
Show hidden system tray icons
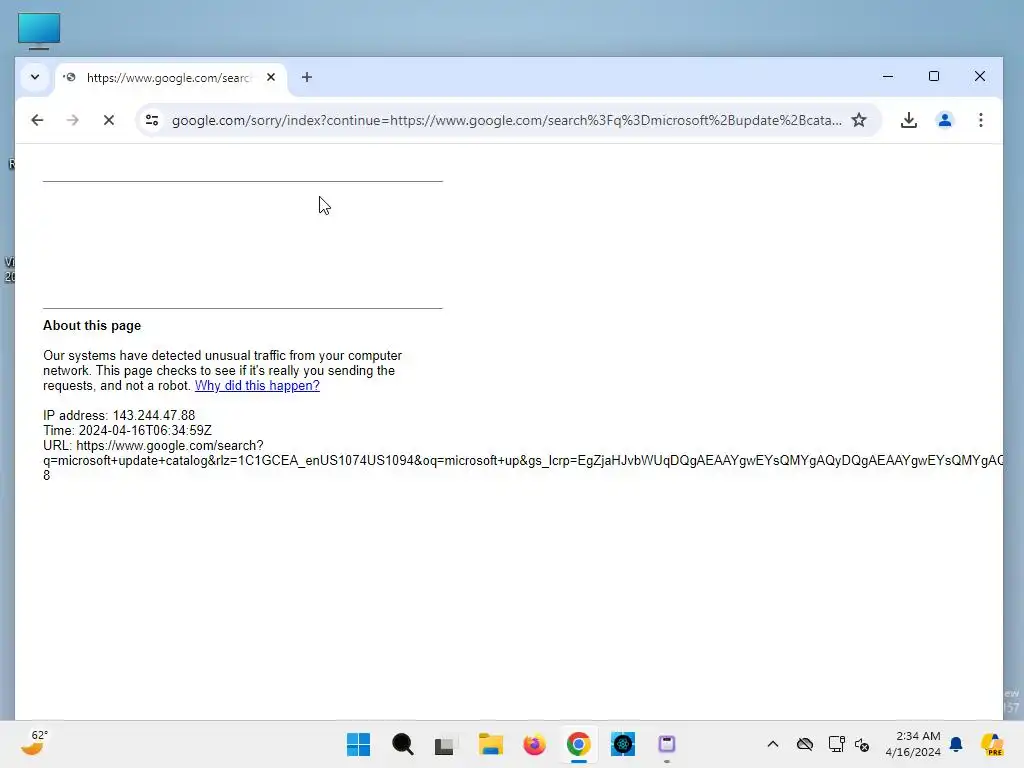pos(773,744)
